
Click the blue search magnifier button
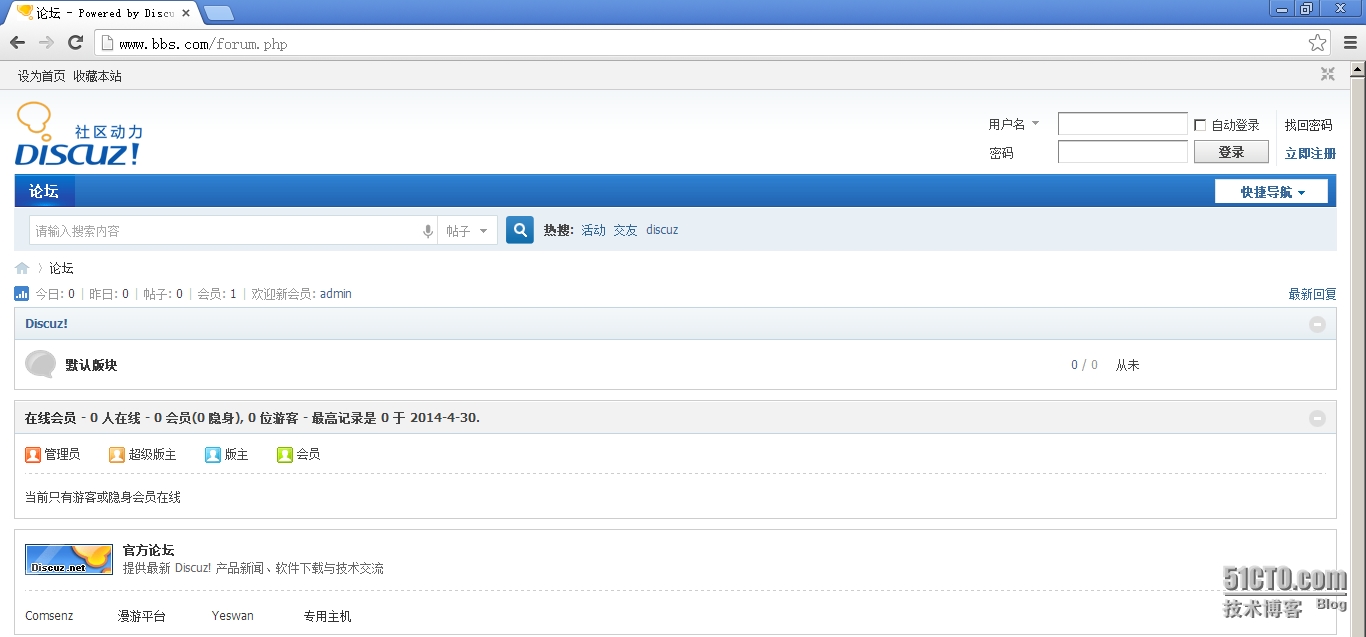tap(520, 230)
